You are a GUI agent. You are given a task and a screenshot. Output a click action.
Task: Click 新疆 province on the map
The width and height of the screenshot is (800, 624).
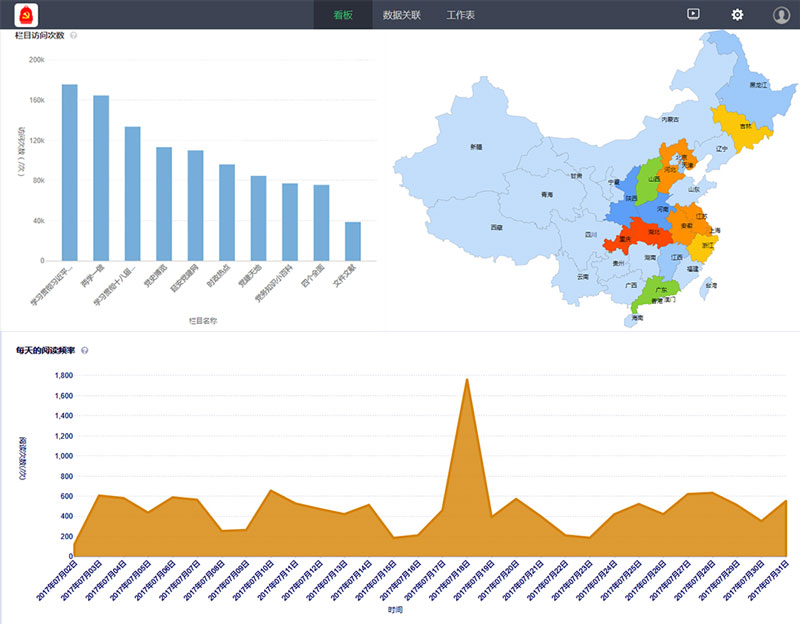point(474,148)
